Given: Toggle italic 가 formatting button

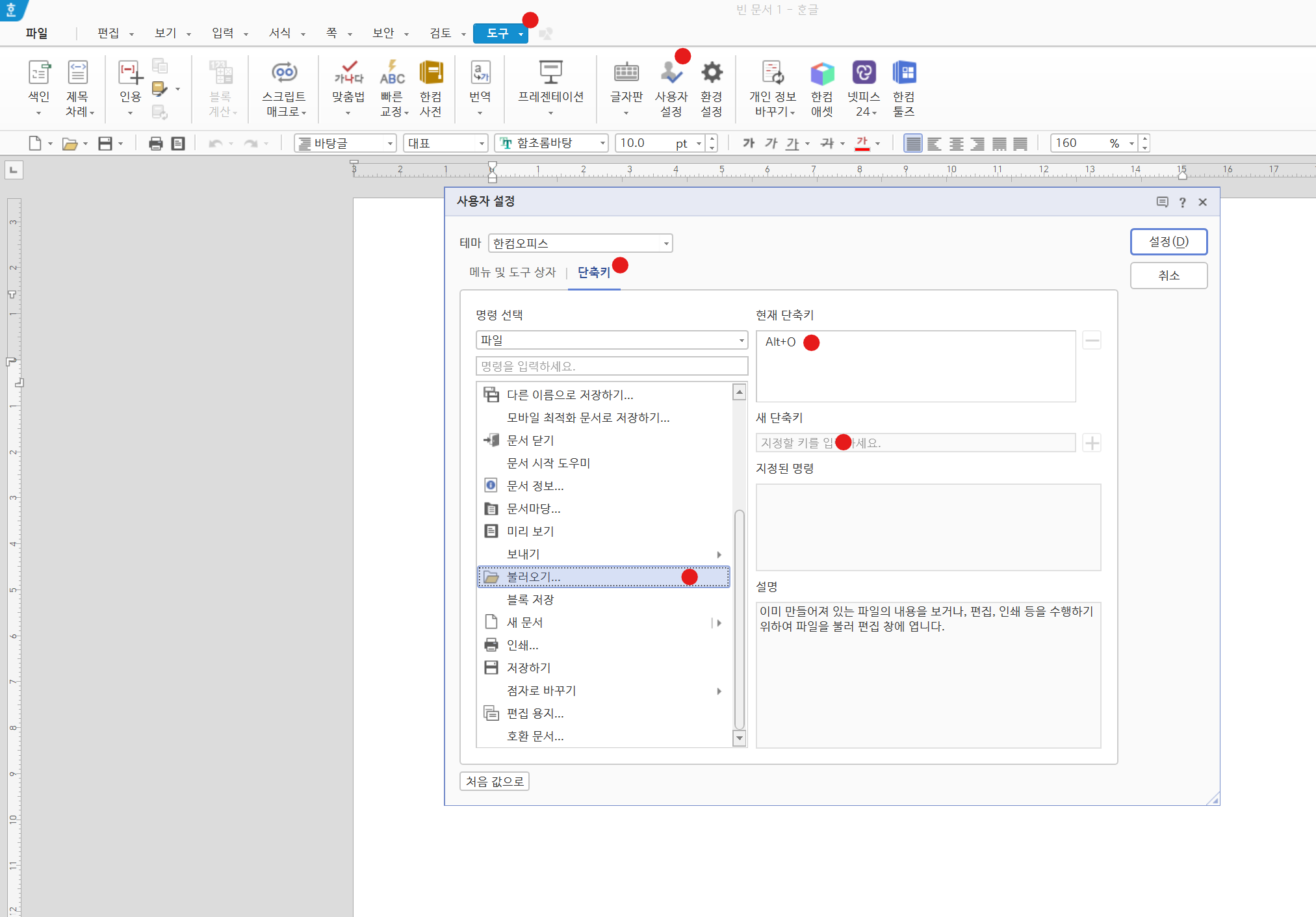Looking at the screenshot, I should (771, 143).
